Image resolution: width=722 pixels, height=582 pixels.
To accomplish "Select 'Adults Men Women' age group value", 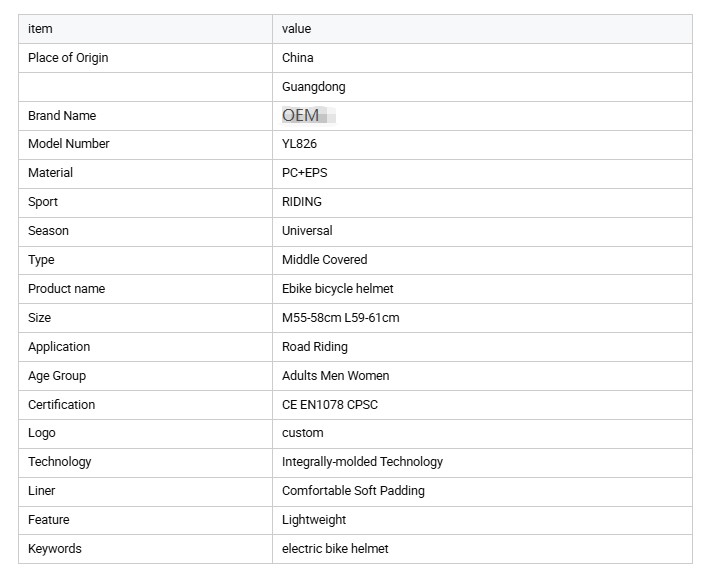I will pyautogui.click(x=336, y=376).
